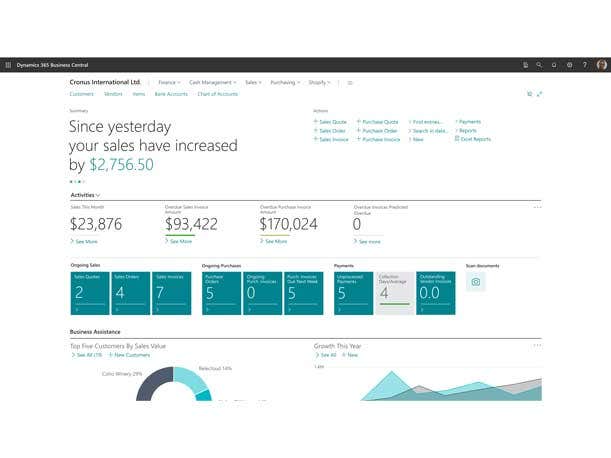This screenshot has height=458, width=611.
Task: Expand the Finance dropdown menu
Action: tap(169, 82)
